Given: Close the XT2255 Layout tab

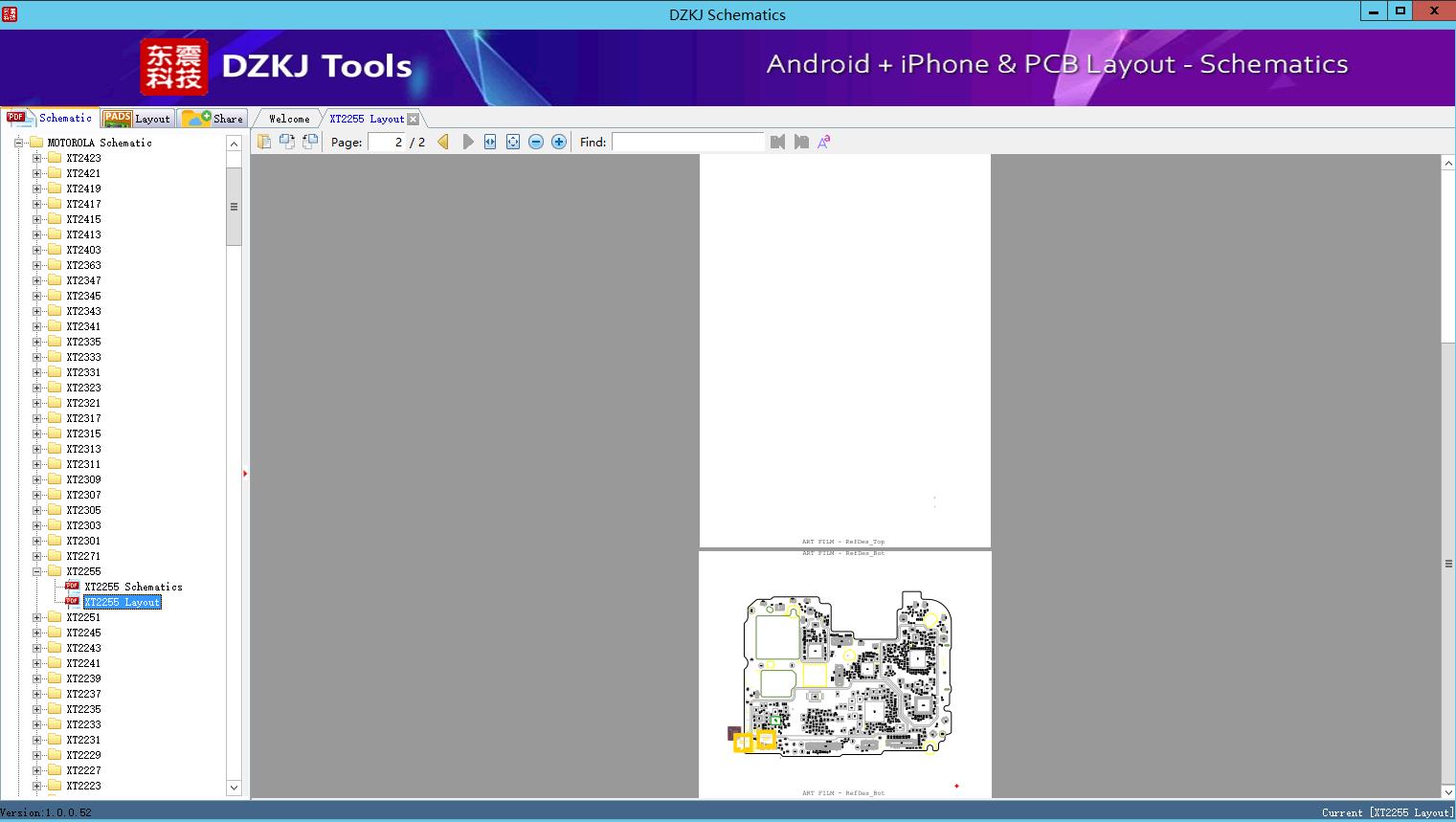Looking at the screenshot, I should 413,119.
